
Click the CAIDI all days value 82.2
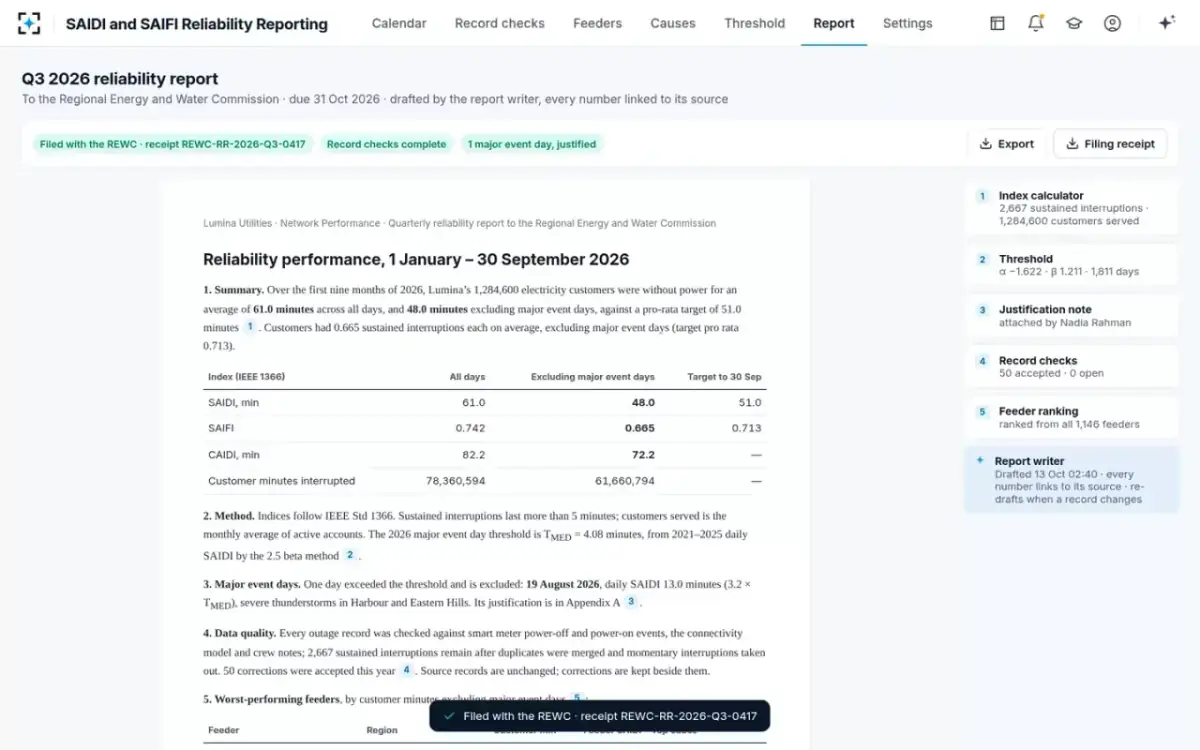[473, 455]
